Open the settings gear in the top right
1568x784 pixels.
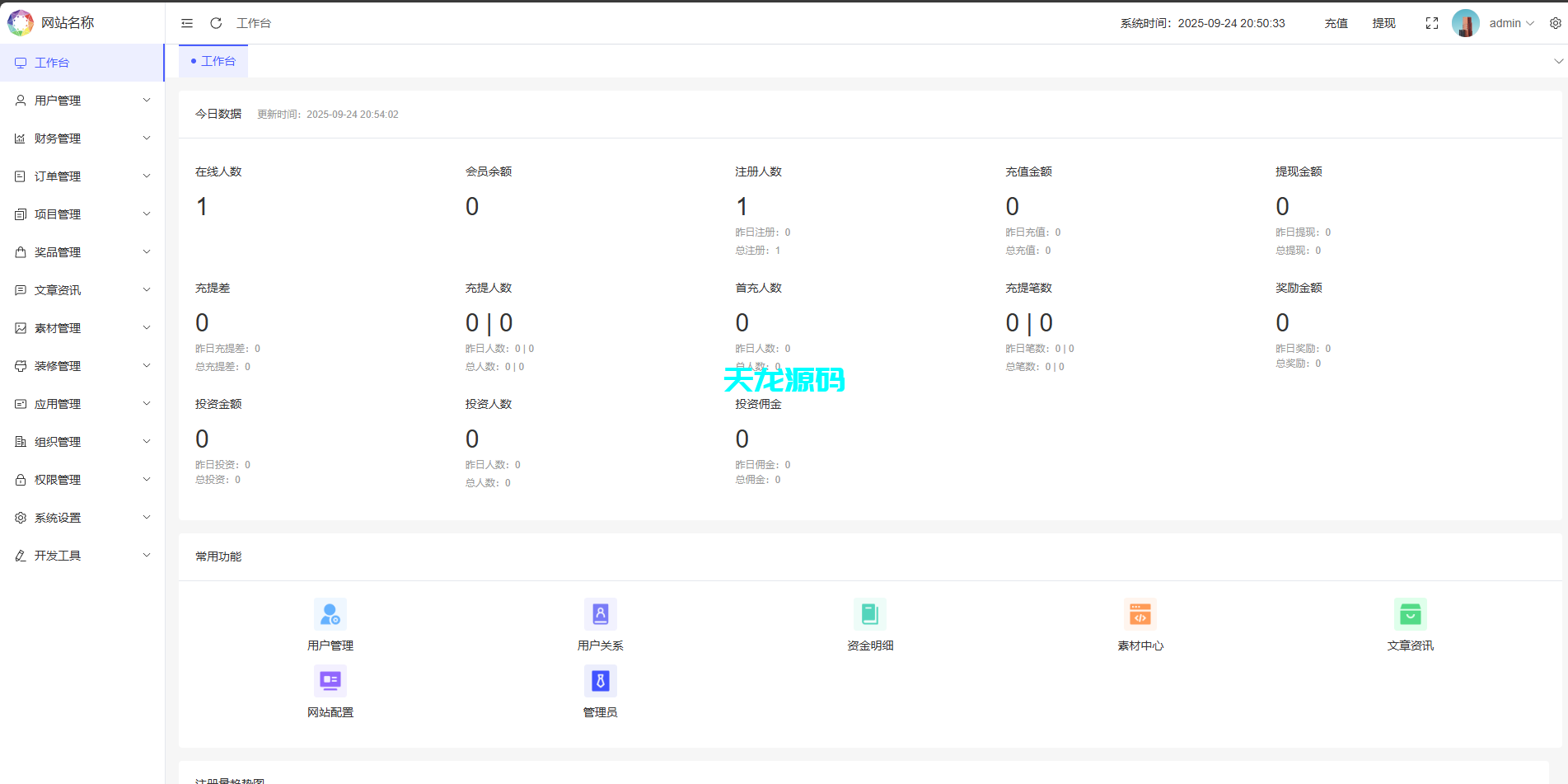(x=1555, y=23)
